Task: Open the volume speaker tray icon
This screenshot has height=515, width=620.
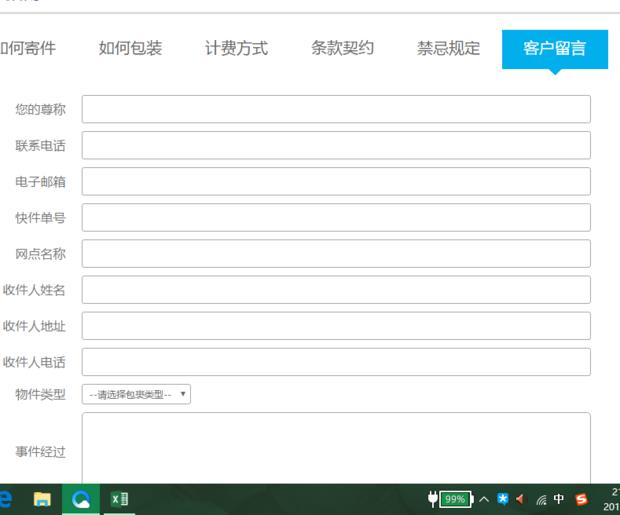Action: pyautogui.click(x=521, y=499)
